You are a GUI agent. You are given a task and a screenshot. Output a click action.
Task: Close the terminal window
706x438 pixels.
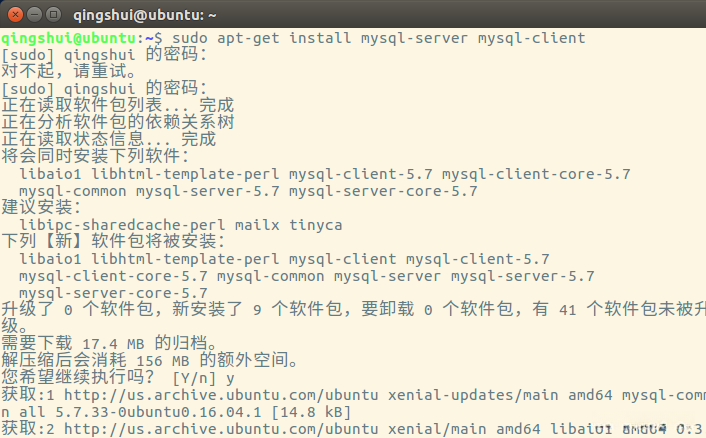(14, 14)
